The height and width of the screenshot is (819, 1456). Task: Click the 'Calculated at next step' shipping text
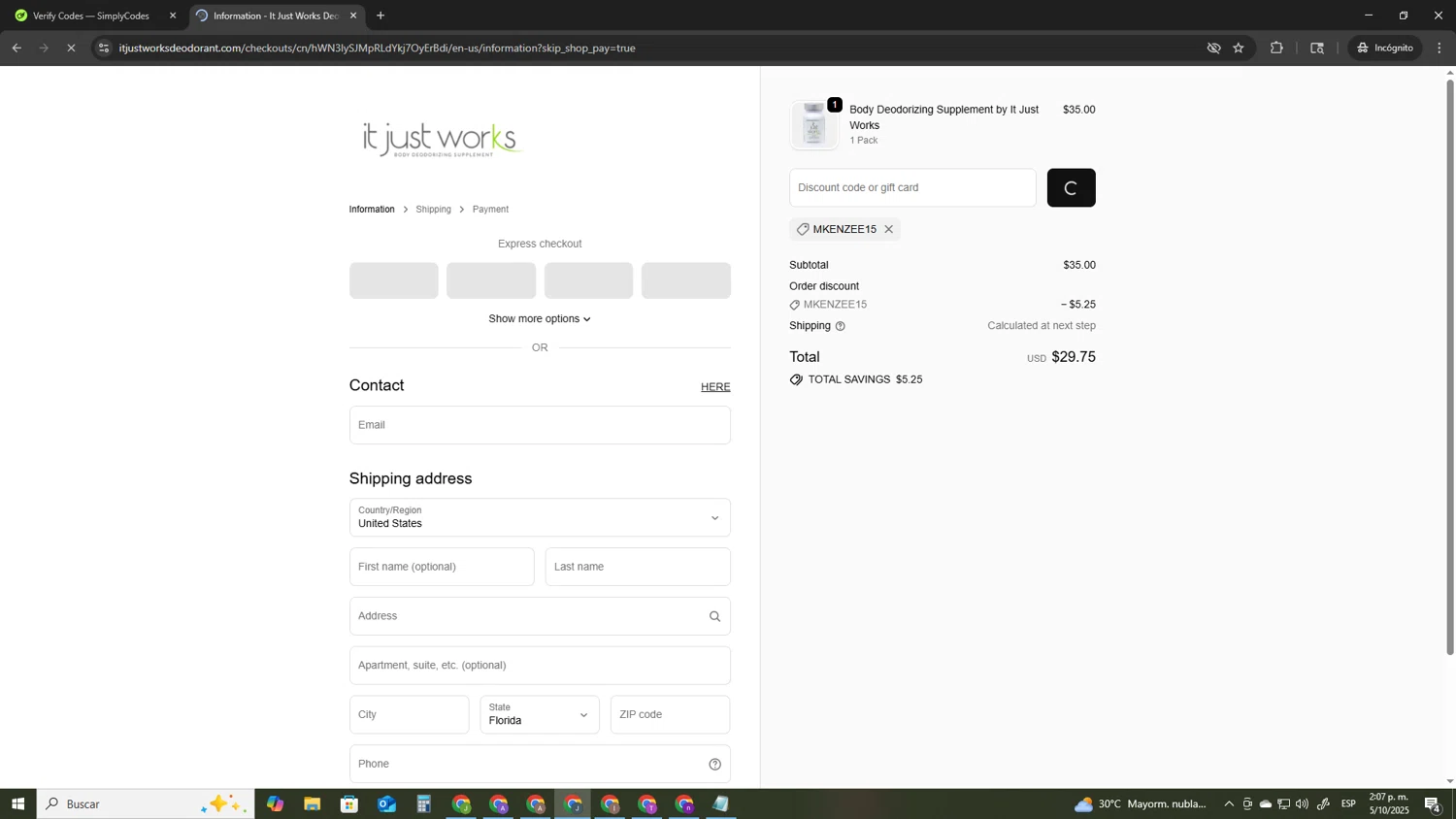(x=1042, y=326)
